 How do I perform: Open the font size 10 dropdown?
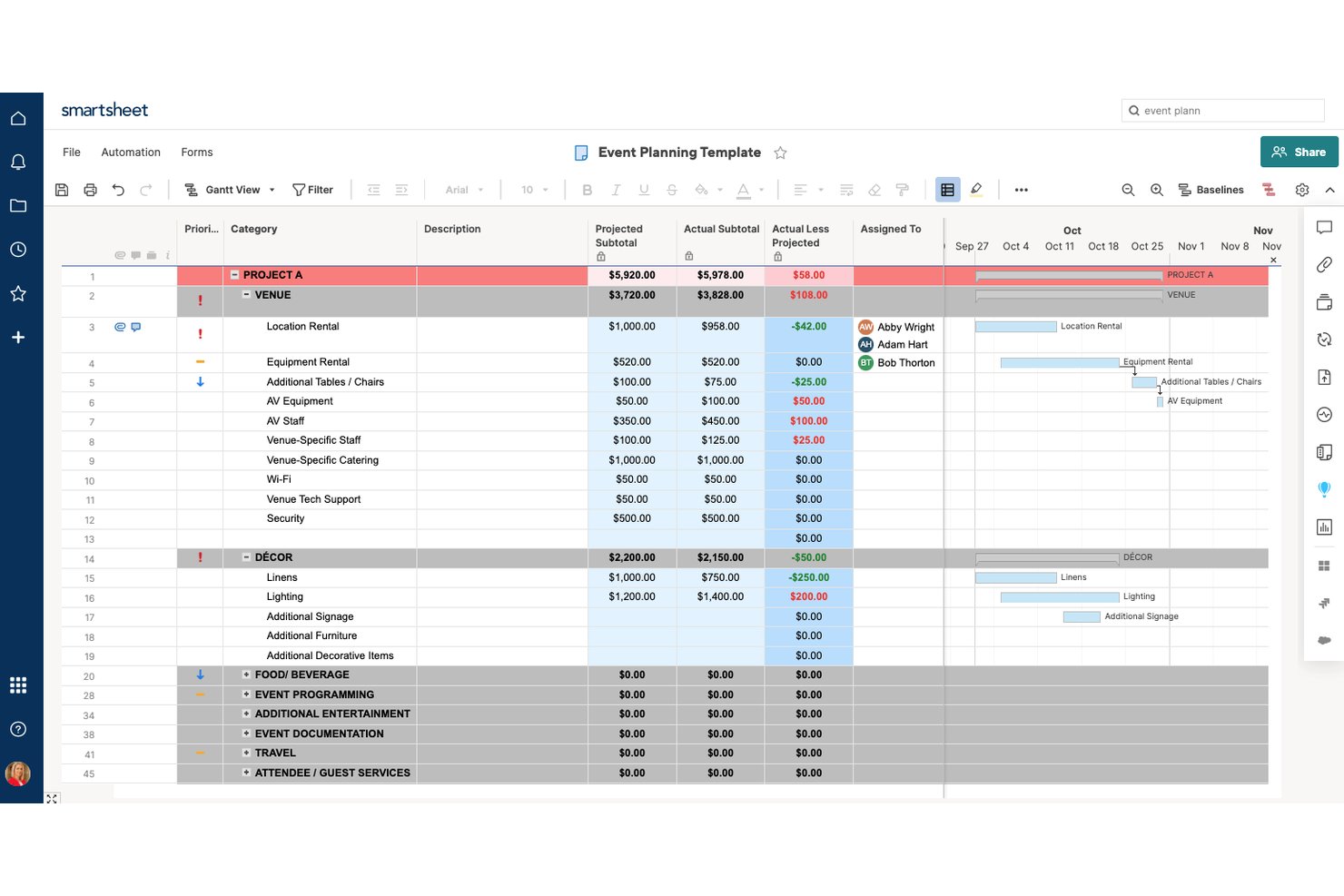535,190
